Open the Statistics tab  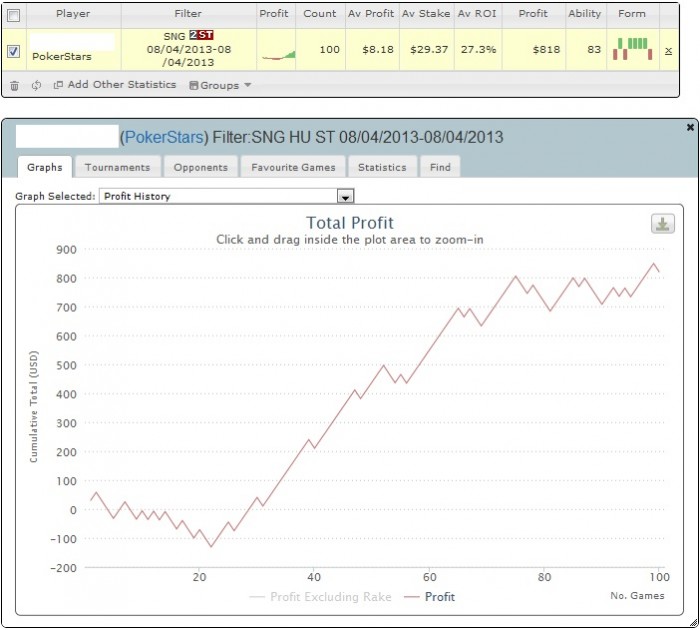tap(383, 167)
